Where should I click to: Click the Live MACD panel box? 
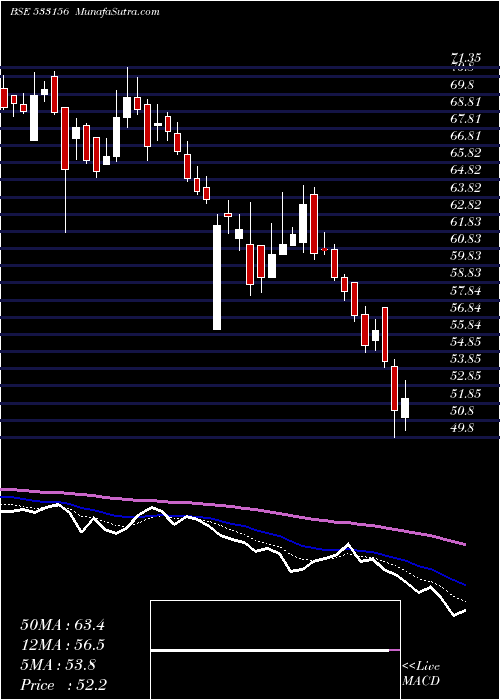click(275, 650)
